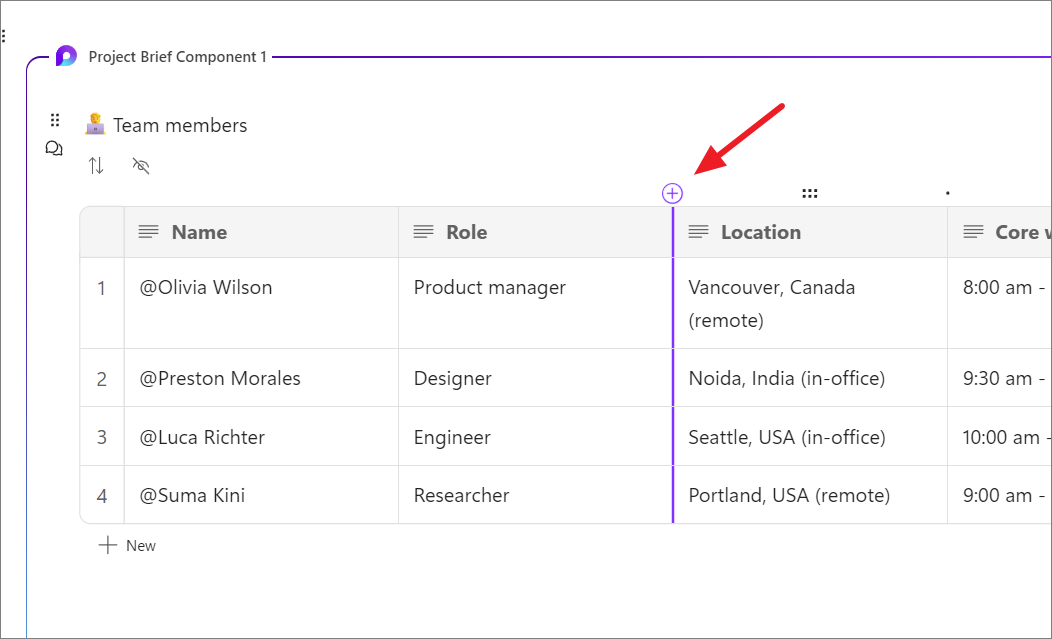1052x639 pixels.
Task: Open the Location column header menu
Action: [x=760, y=232]
